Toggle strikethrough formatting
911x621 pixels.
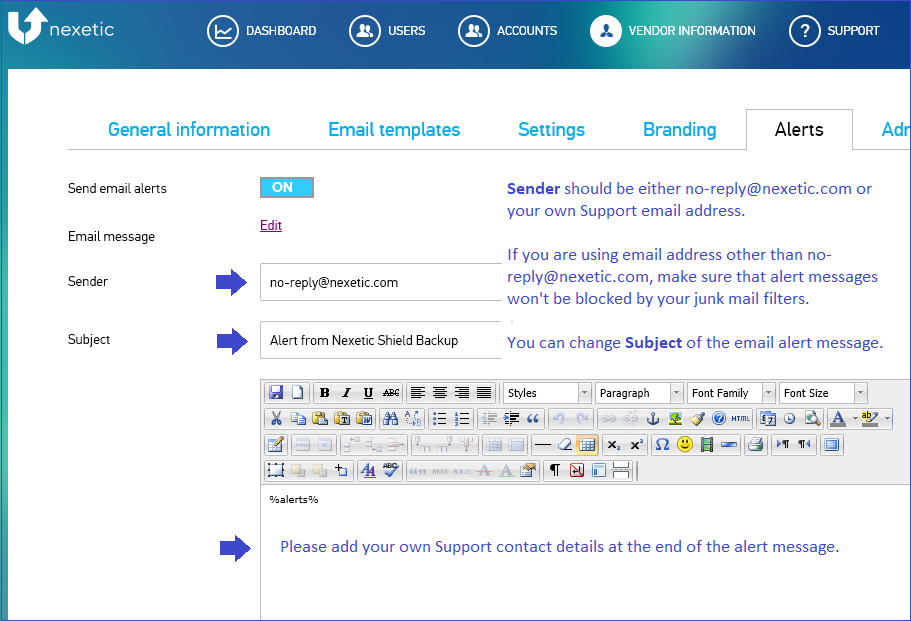tap(391, 393)
